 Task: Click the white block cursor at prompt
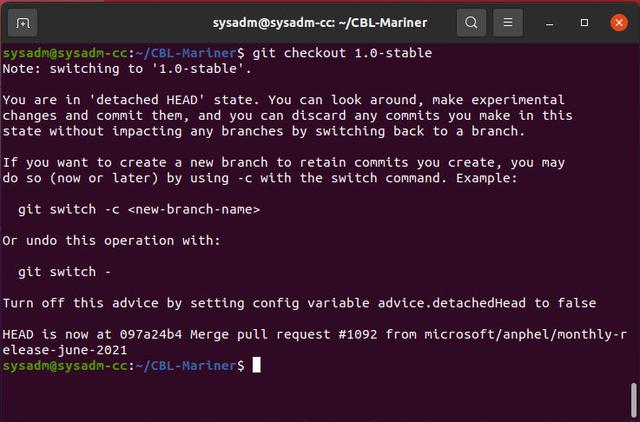point(256,365)
